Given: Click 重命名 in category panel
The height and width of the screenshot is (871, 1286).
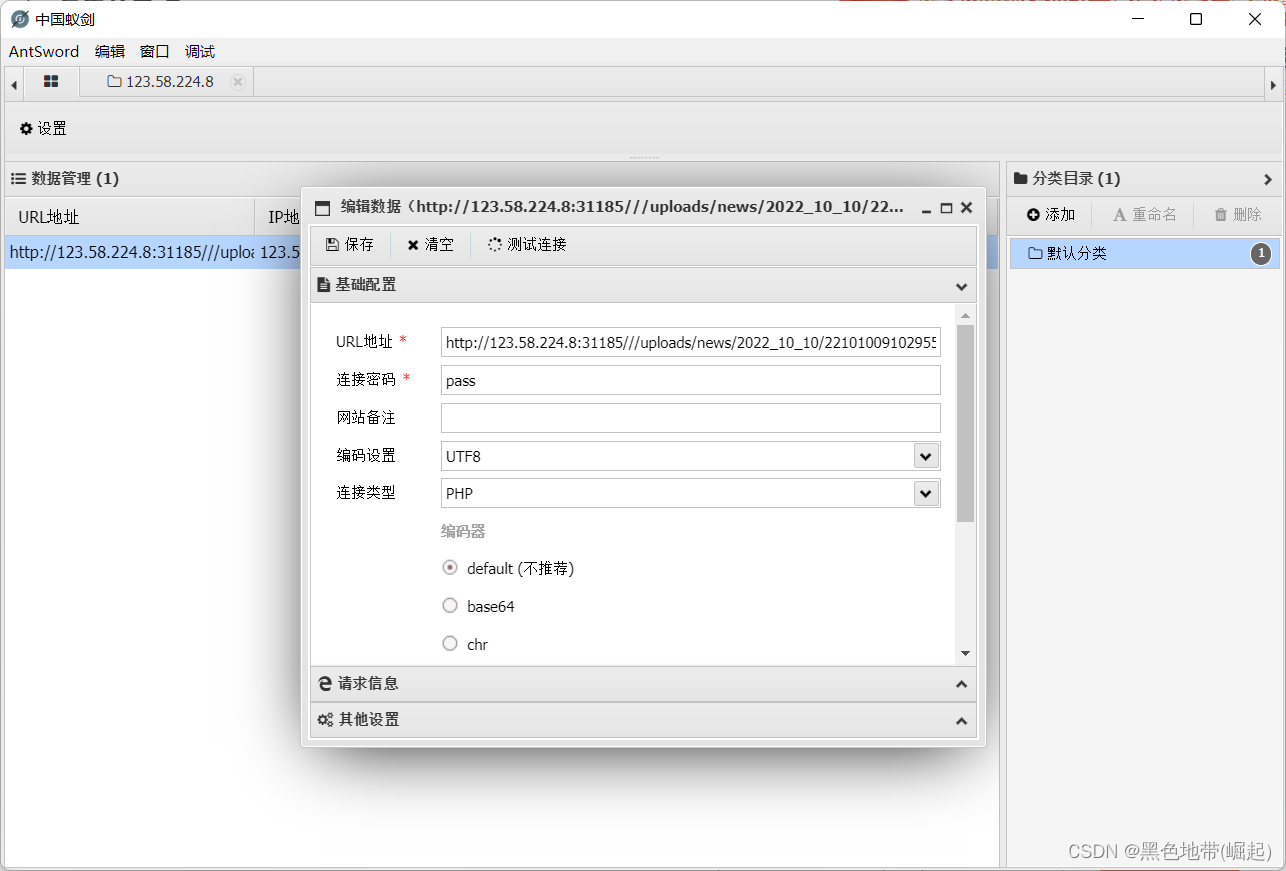Looking at the screenshot, I should (x=1144, y=214).
